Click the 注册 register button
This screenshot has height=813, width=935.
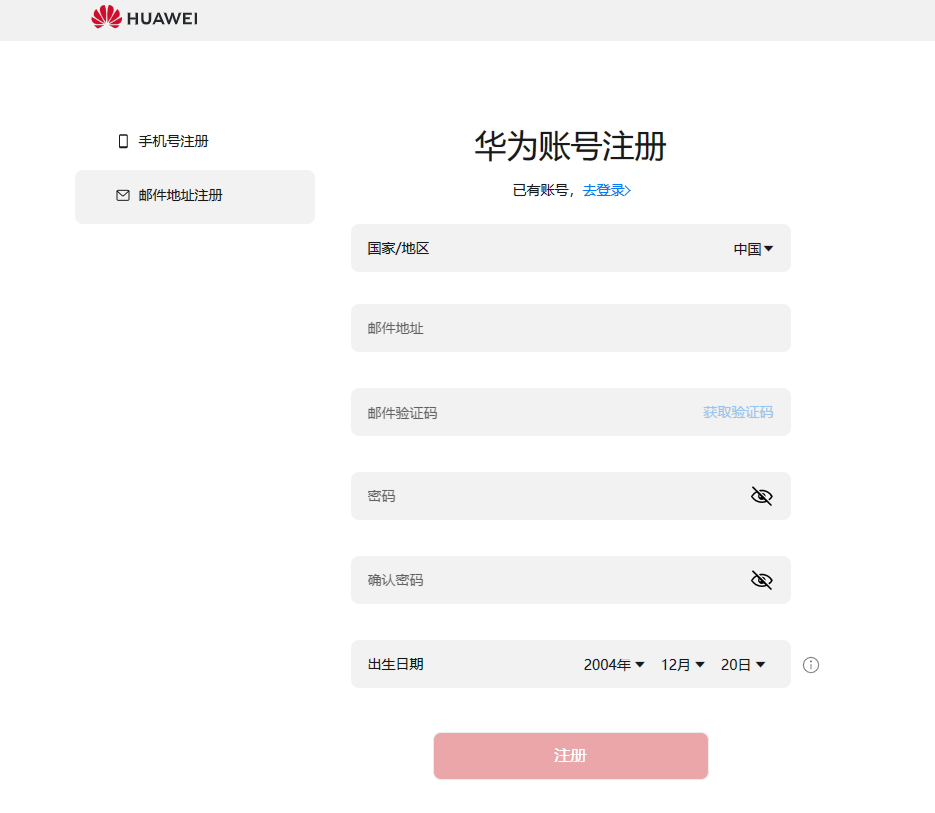point(571,756)
